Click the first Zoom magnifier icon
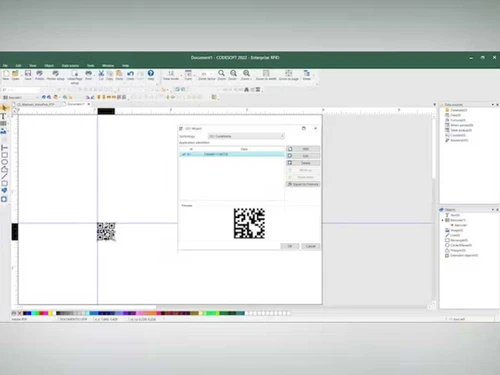Viewport: 500px width, 375px height. [x=221, y=74]
